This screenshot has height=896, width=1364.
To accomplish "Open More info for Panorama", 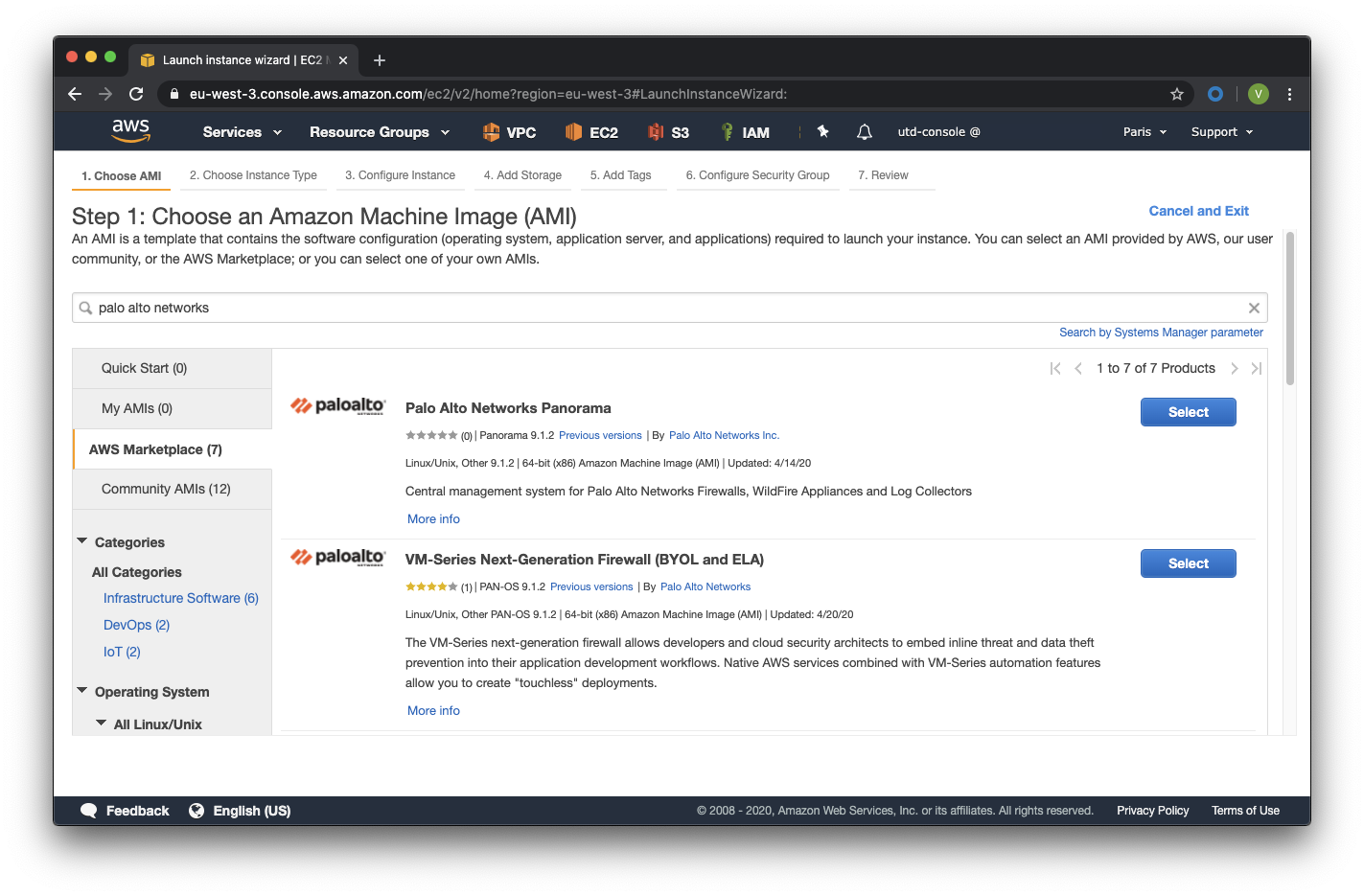I will coord(433,519).
